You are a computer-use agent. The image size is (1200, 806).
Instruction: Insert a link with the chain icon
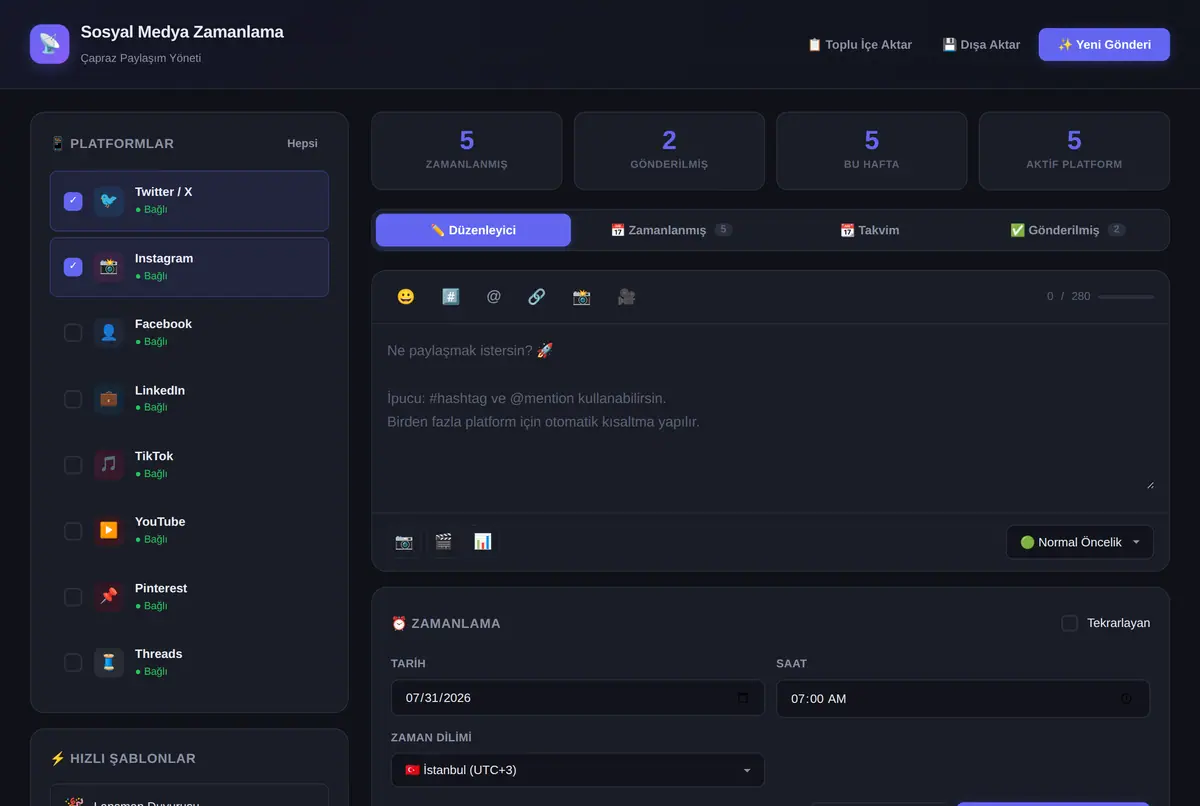pos(537,297)
